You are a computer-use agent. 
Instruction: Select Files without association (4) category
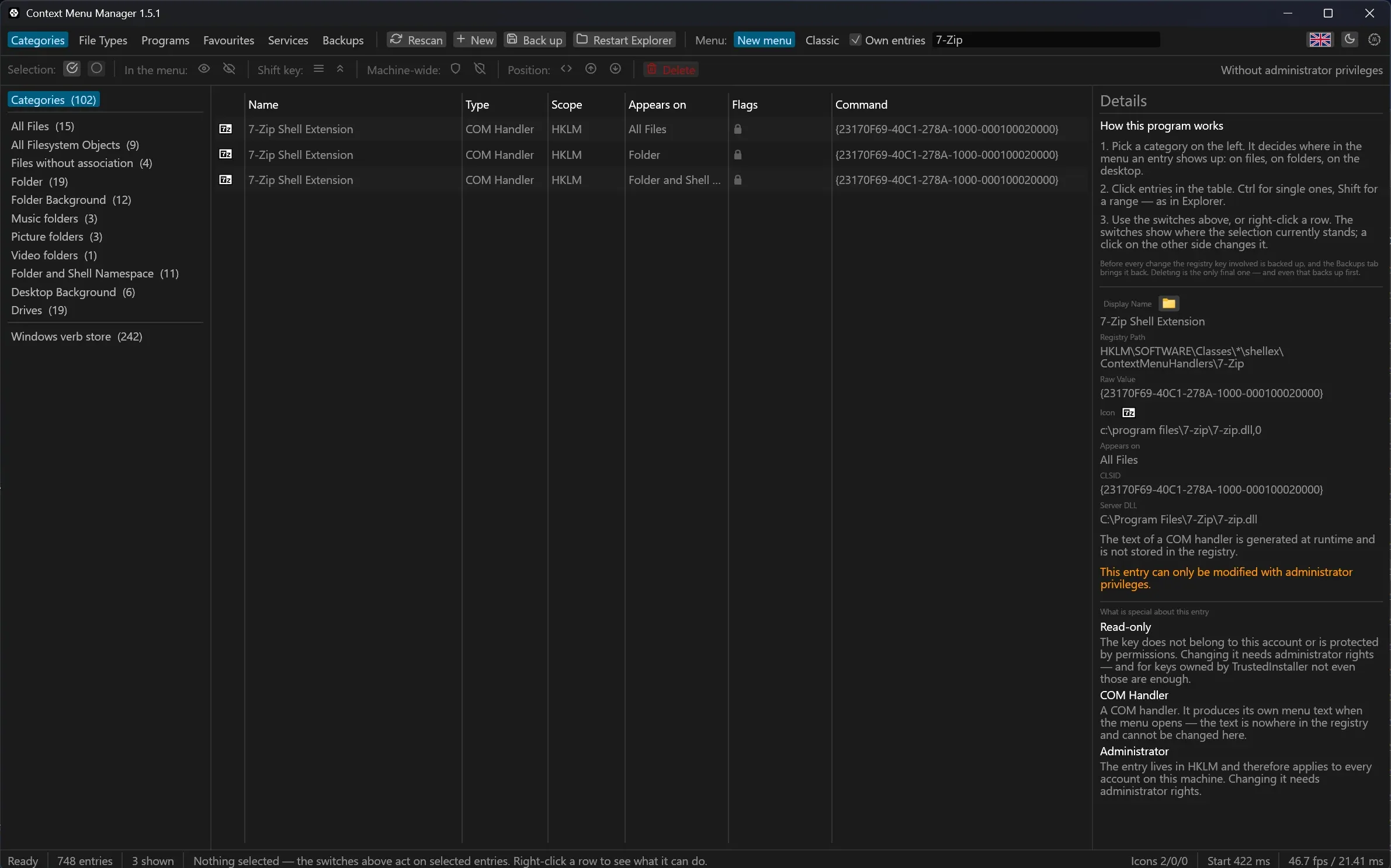tap(81, 162)
